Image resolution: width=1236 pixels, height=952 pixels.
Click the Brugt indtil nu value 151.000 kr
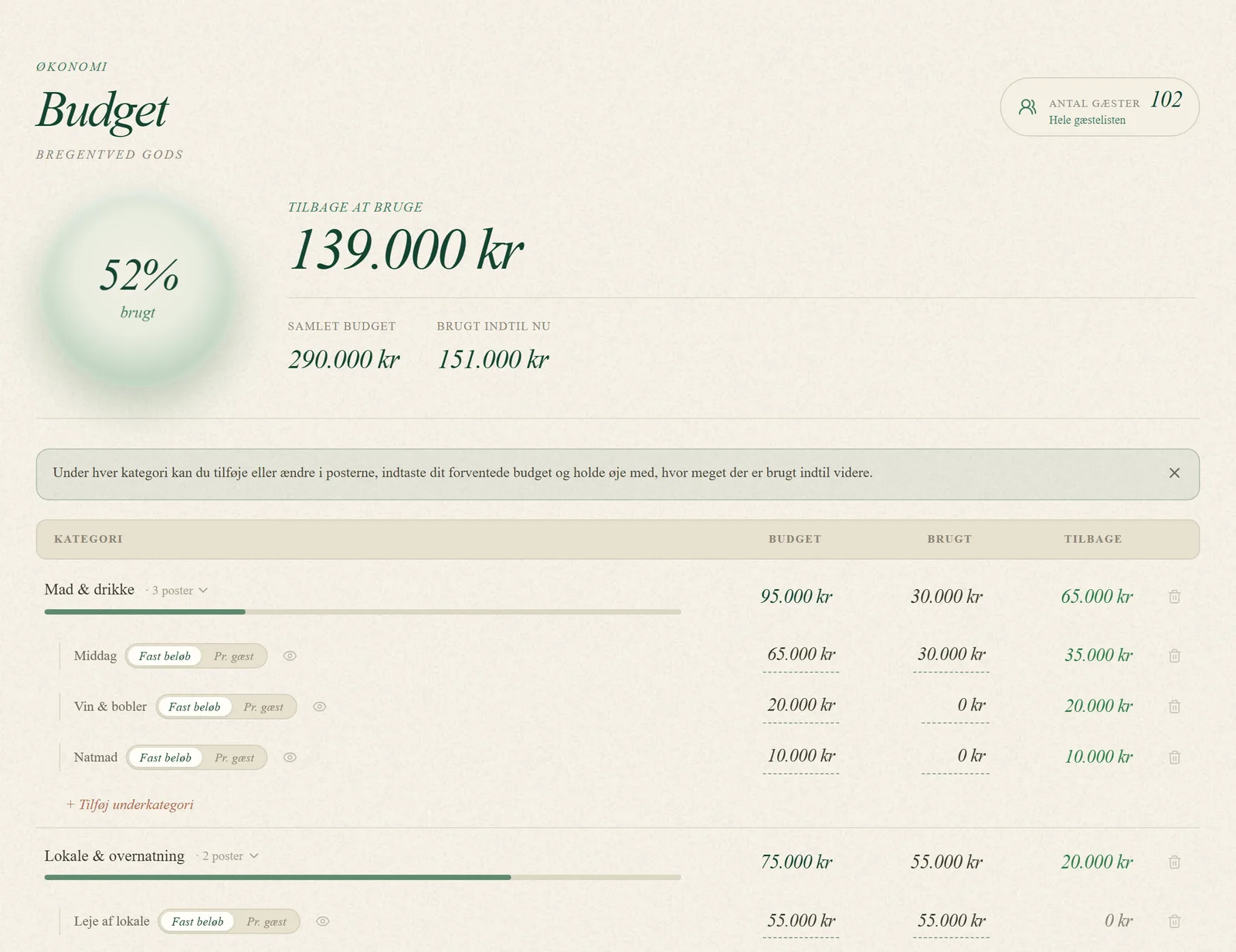[493, 359]
